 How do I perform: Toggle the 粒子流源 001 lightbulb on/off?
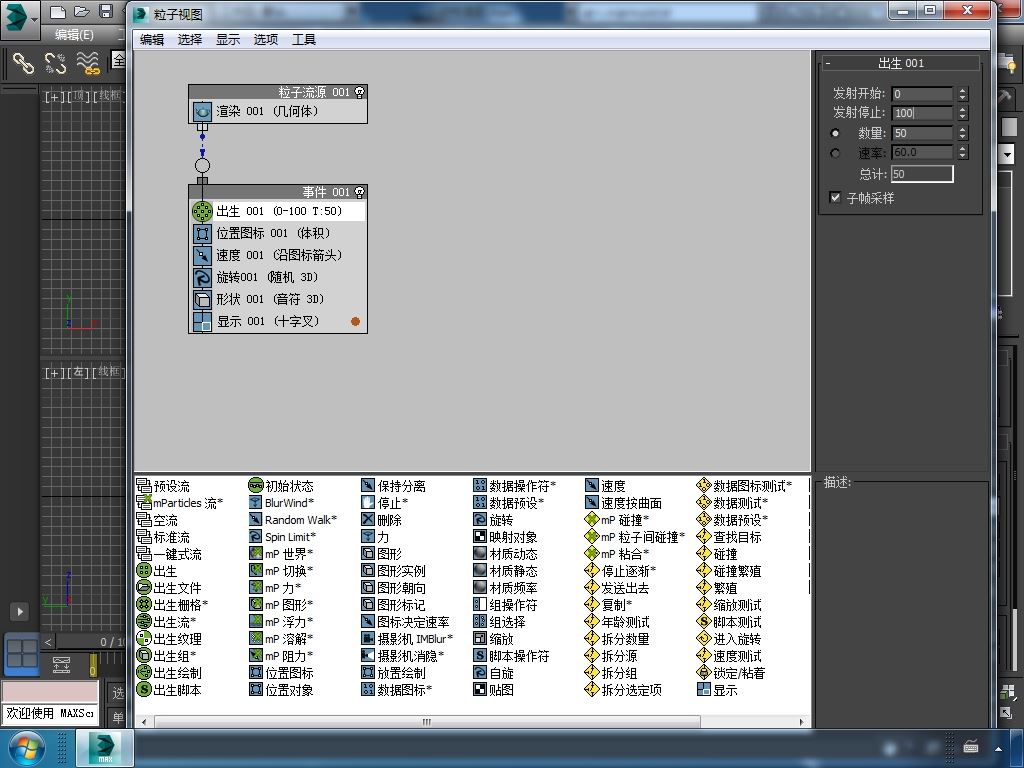coord(359,92)
